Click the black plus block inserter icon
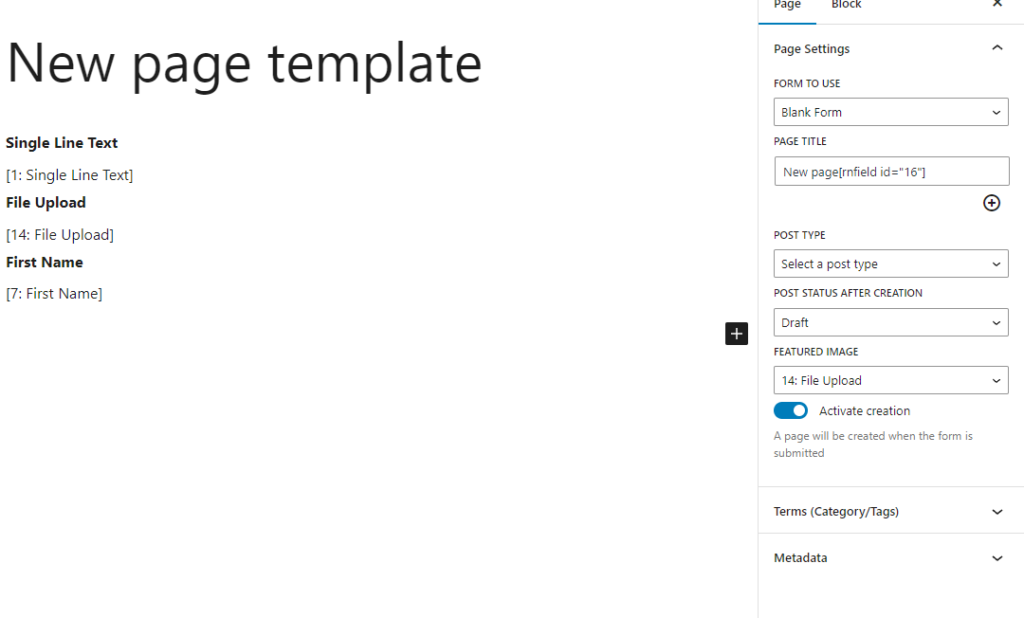Screen dimensions: 1024x618 click(736, 334)
